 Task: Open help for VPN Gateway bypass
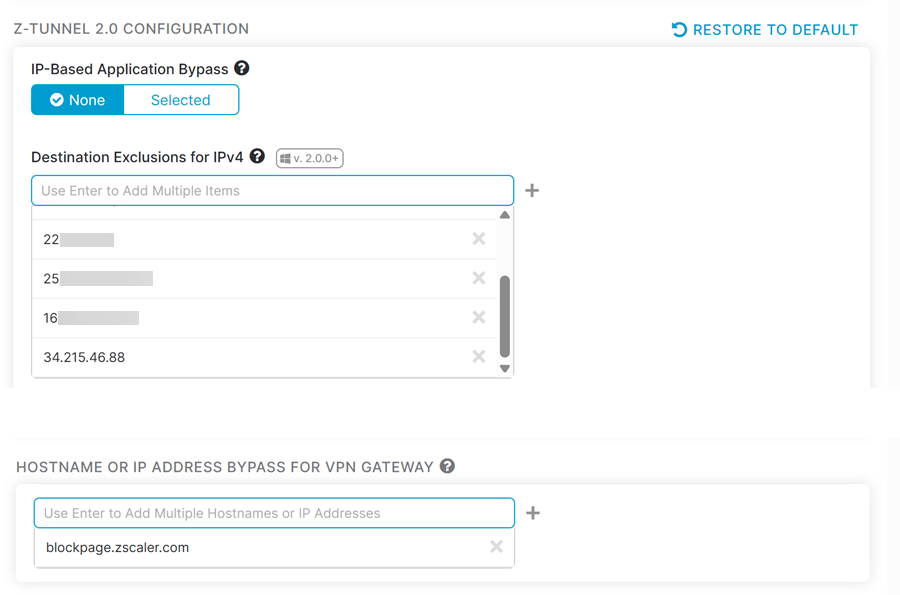tap(448, 466)
